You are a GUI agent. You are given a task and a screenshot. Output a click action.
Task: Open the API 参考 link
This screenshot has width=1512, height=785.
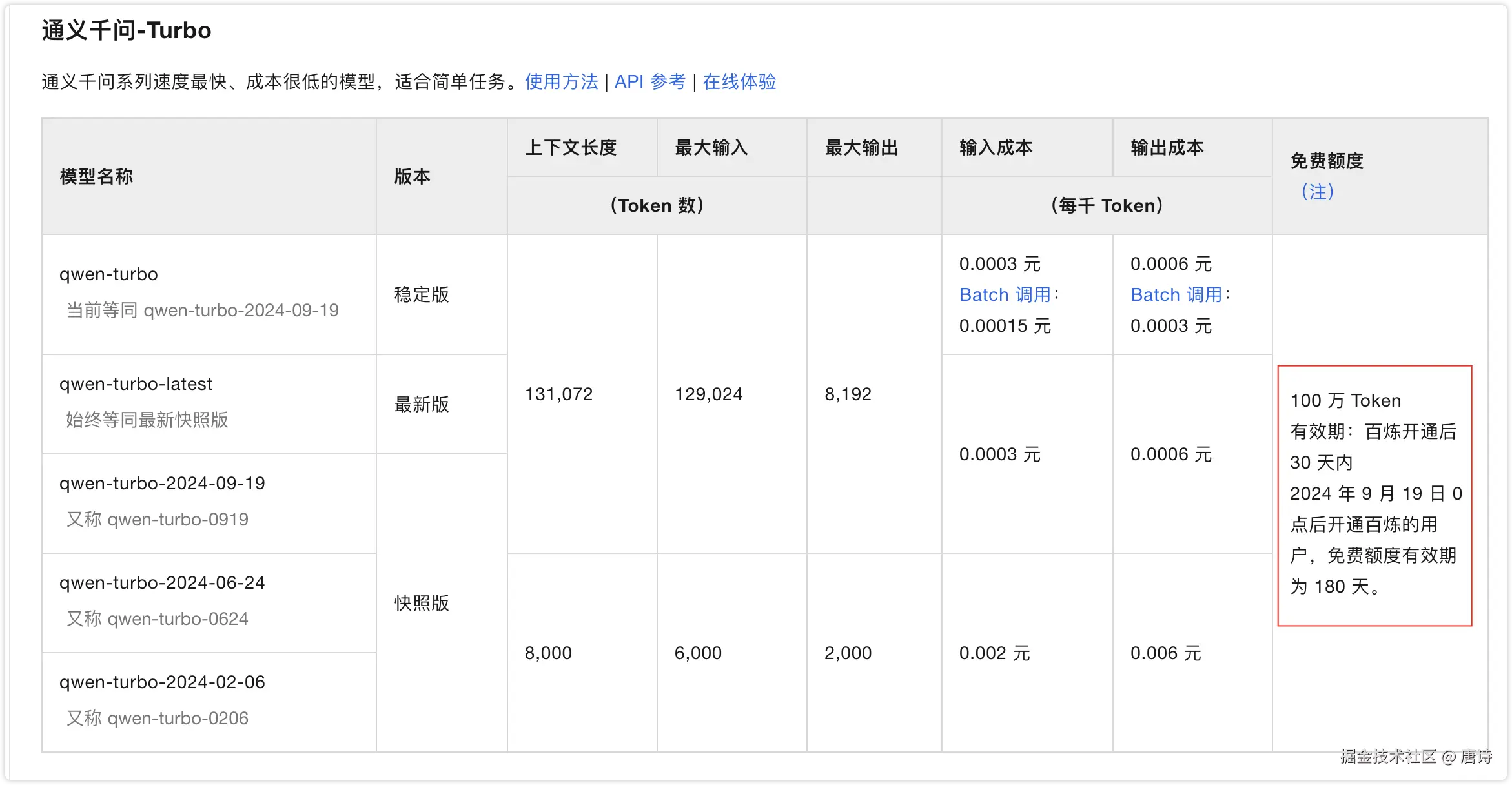(x=649, y=82)
